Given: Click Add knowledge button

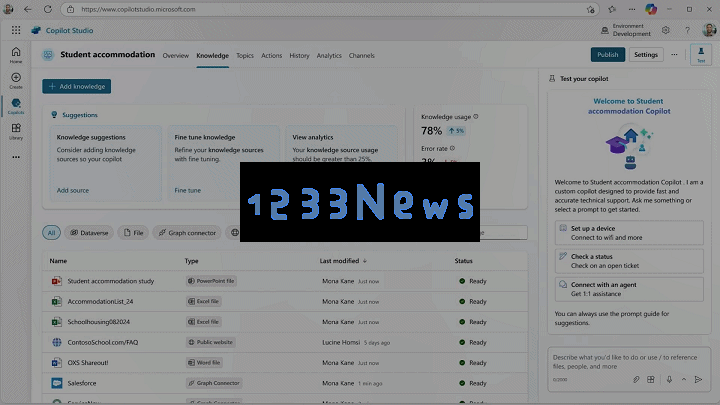Looking at the screenshot, I should 77,86.
